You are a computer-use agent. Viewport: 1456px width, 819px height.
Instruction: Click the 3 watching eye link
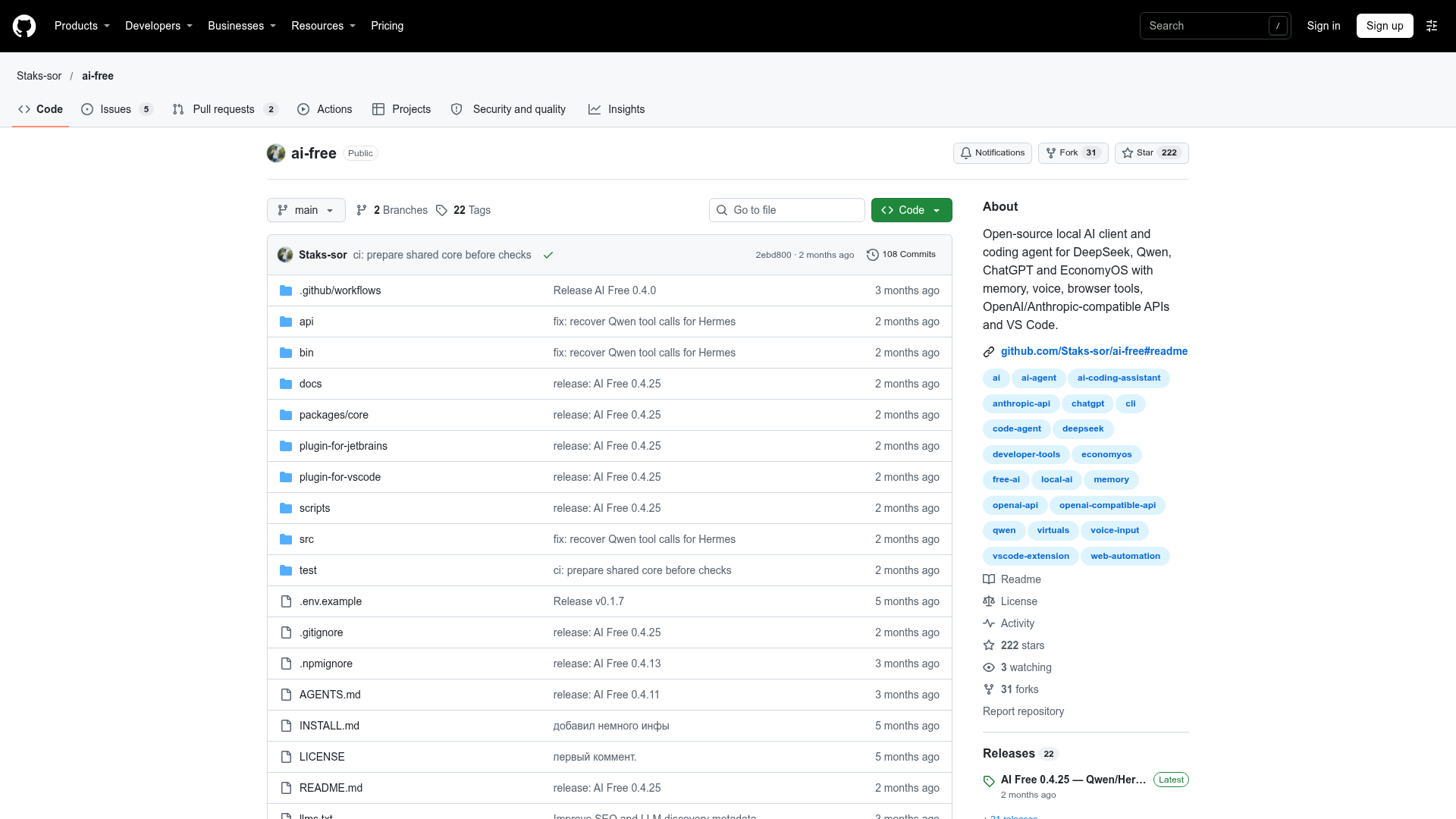pyautogui.click(x=1017, y=667)
